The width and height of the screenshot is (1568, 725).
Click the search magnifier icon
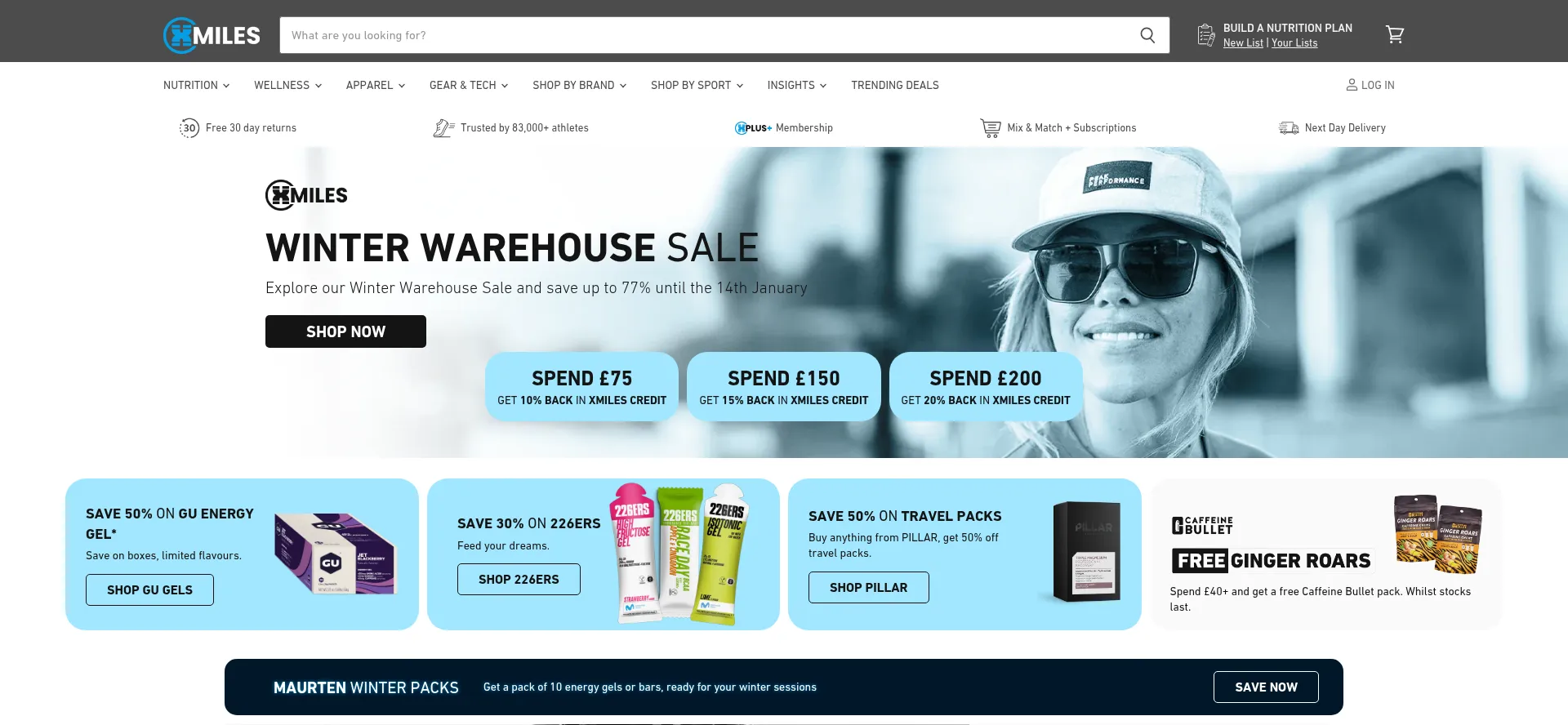point(1147,35)
